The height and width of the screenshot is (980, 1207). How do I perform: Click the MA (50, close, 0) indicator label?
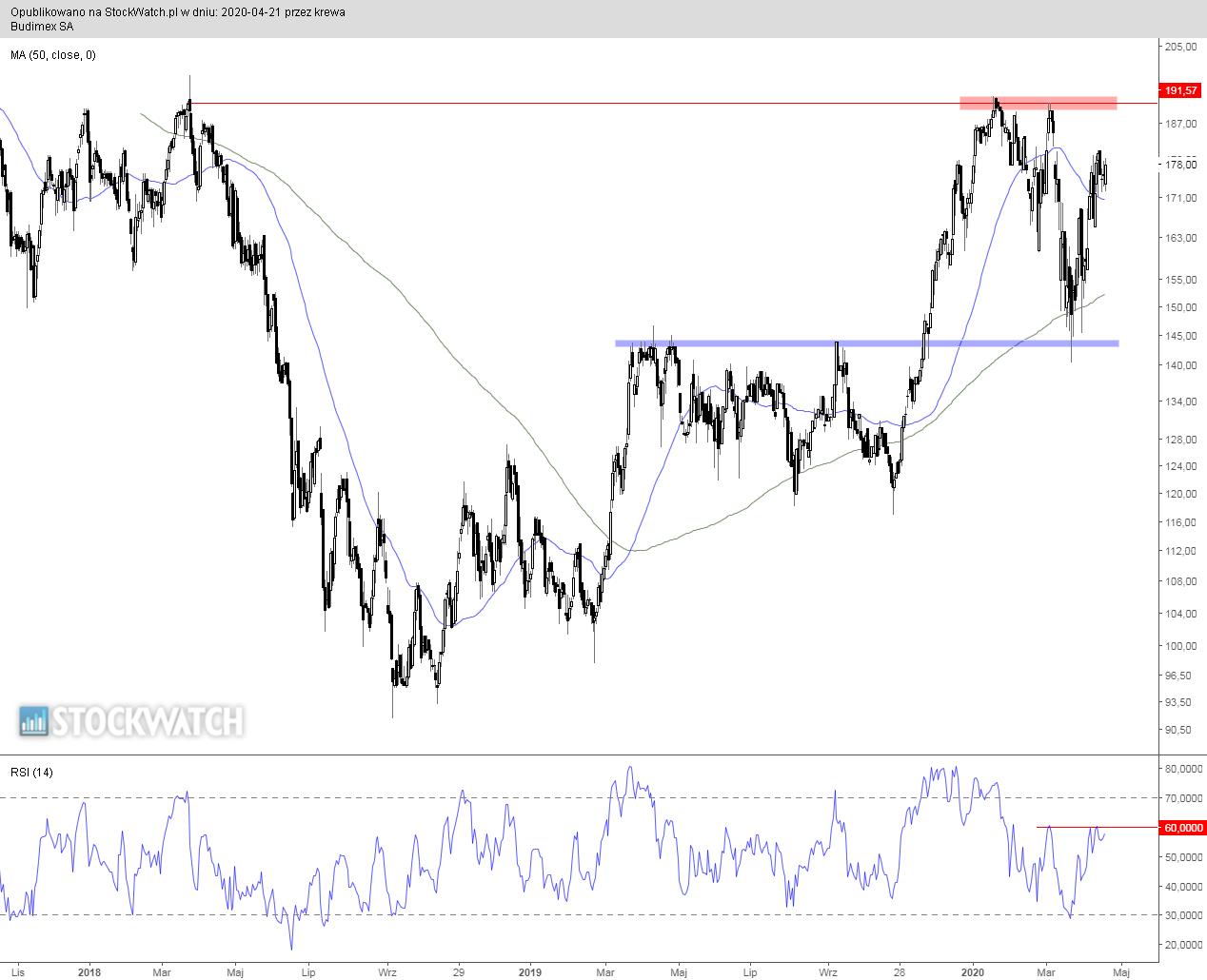(53, 55)
